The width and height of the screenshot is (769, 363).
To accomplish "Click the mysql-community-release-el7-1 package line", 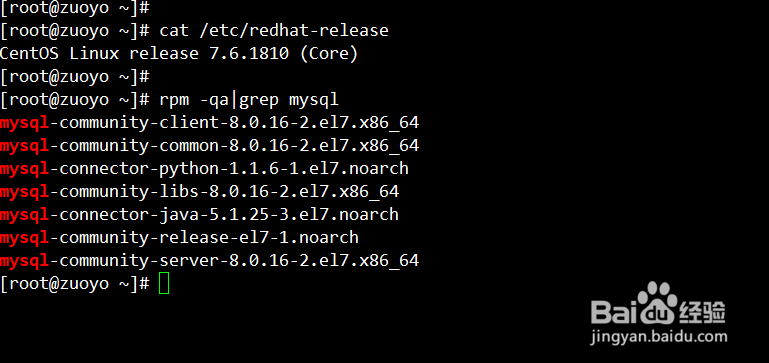I will pyautogui.click(x=179, y=238).
